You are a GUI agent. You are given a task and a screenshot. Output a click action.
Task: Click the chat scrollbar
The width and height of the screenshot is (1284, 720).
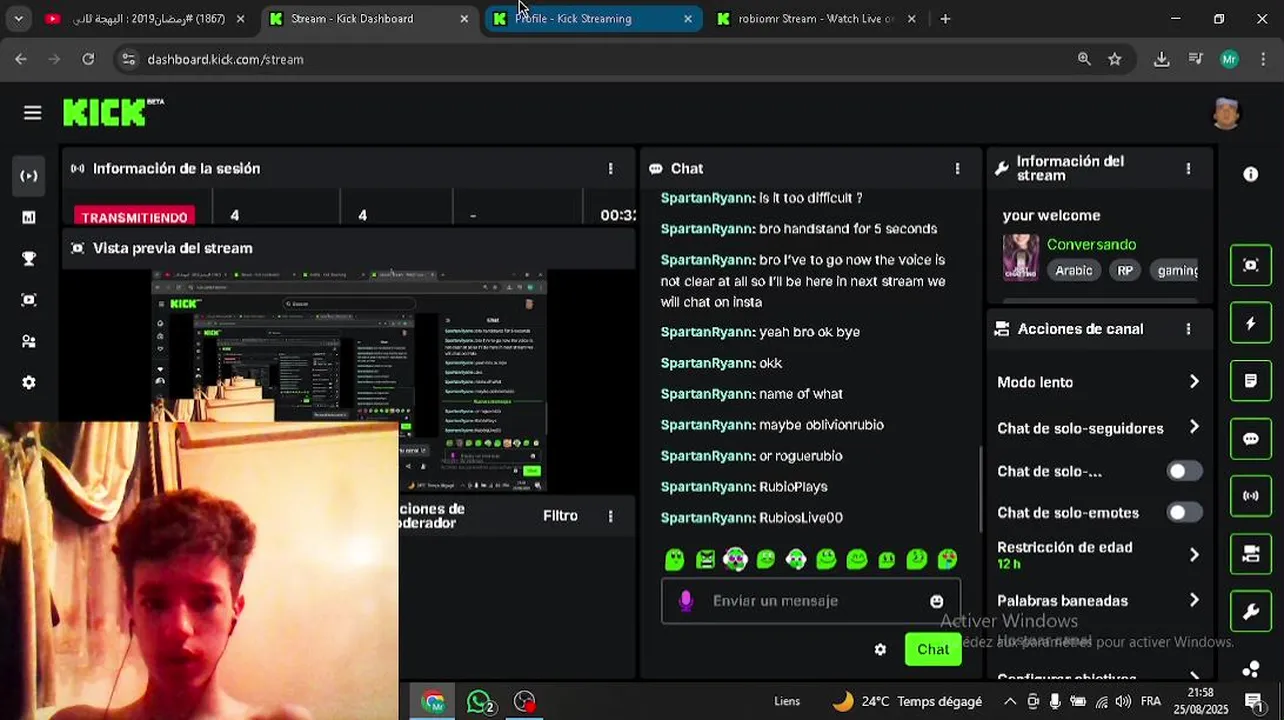tap(980, 488)
